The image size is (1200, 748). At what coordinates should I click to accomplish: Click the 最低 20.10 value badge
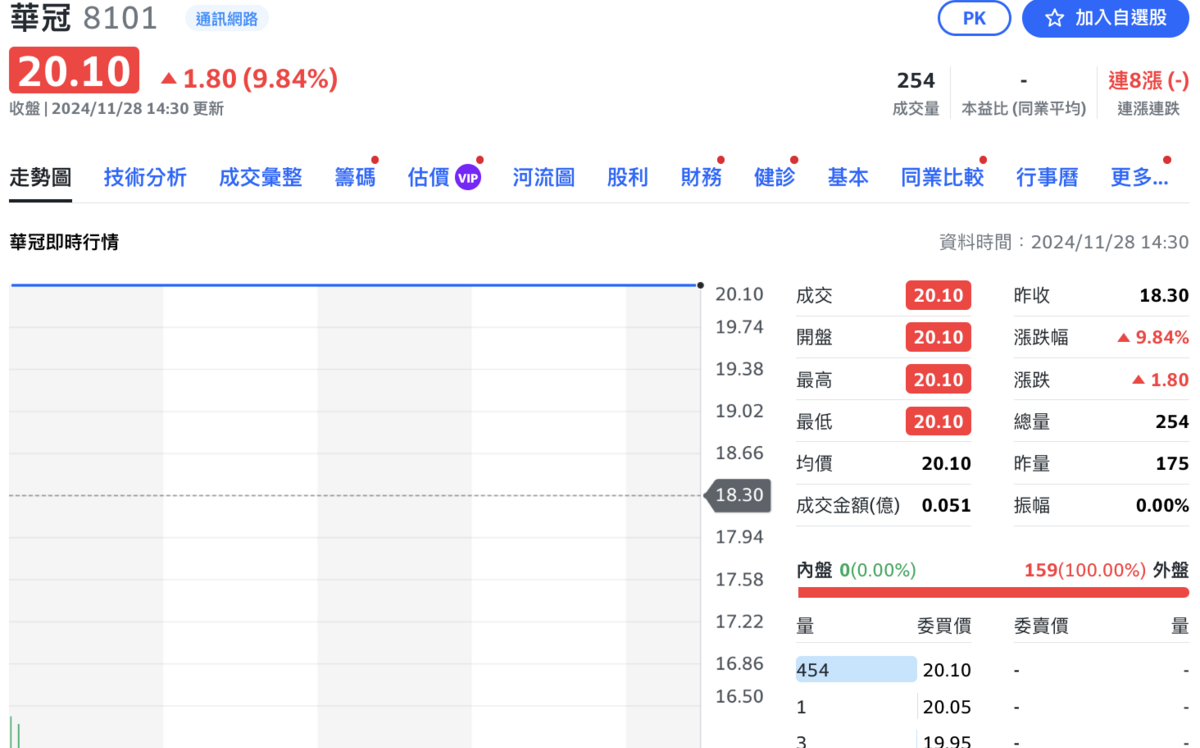point(938,421)
